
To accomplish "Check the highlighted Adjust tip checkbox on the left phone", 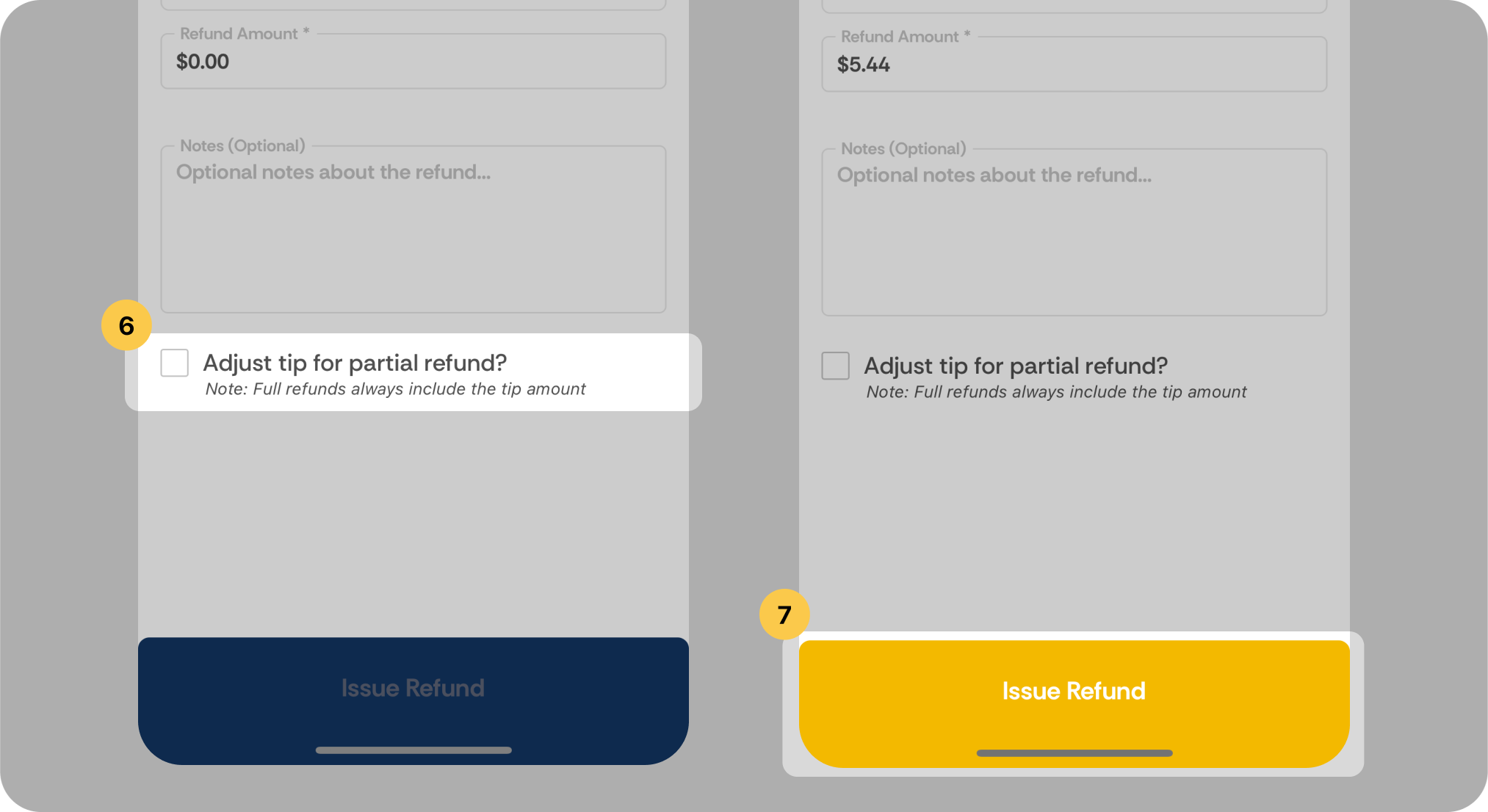I will pyautogui.click(x=175, y=363).
